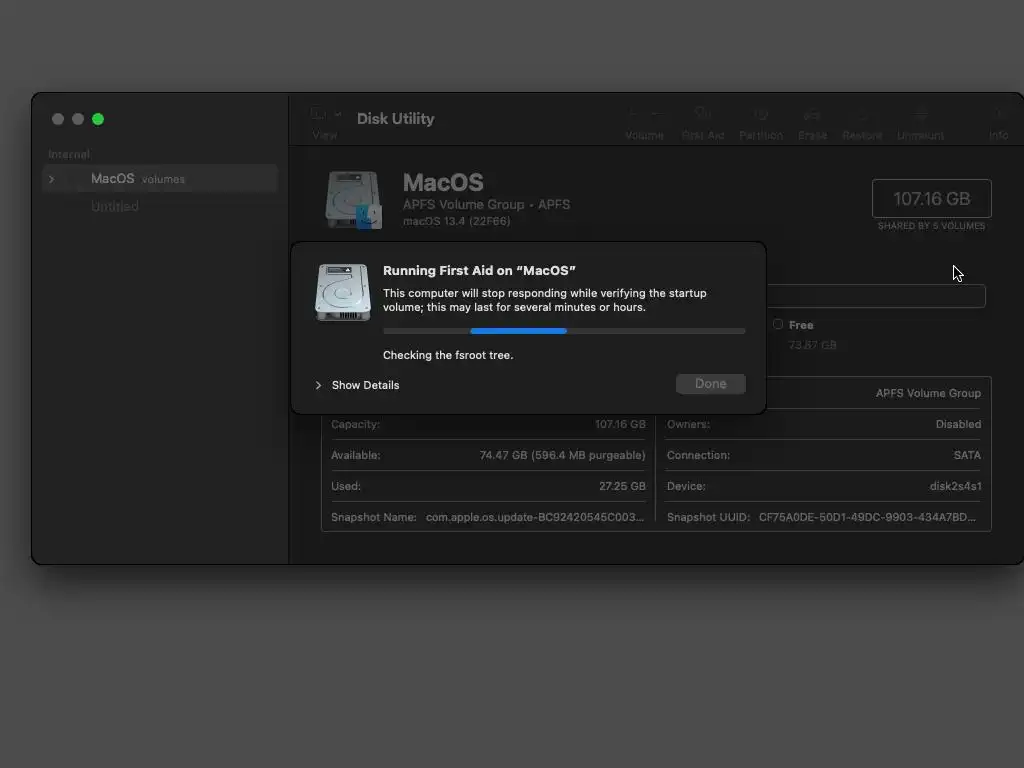Click the 107.16 GB size box

(x=931, y=199)
